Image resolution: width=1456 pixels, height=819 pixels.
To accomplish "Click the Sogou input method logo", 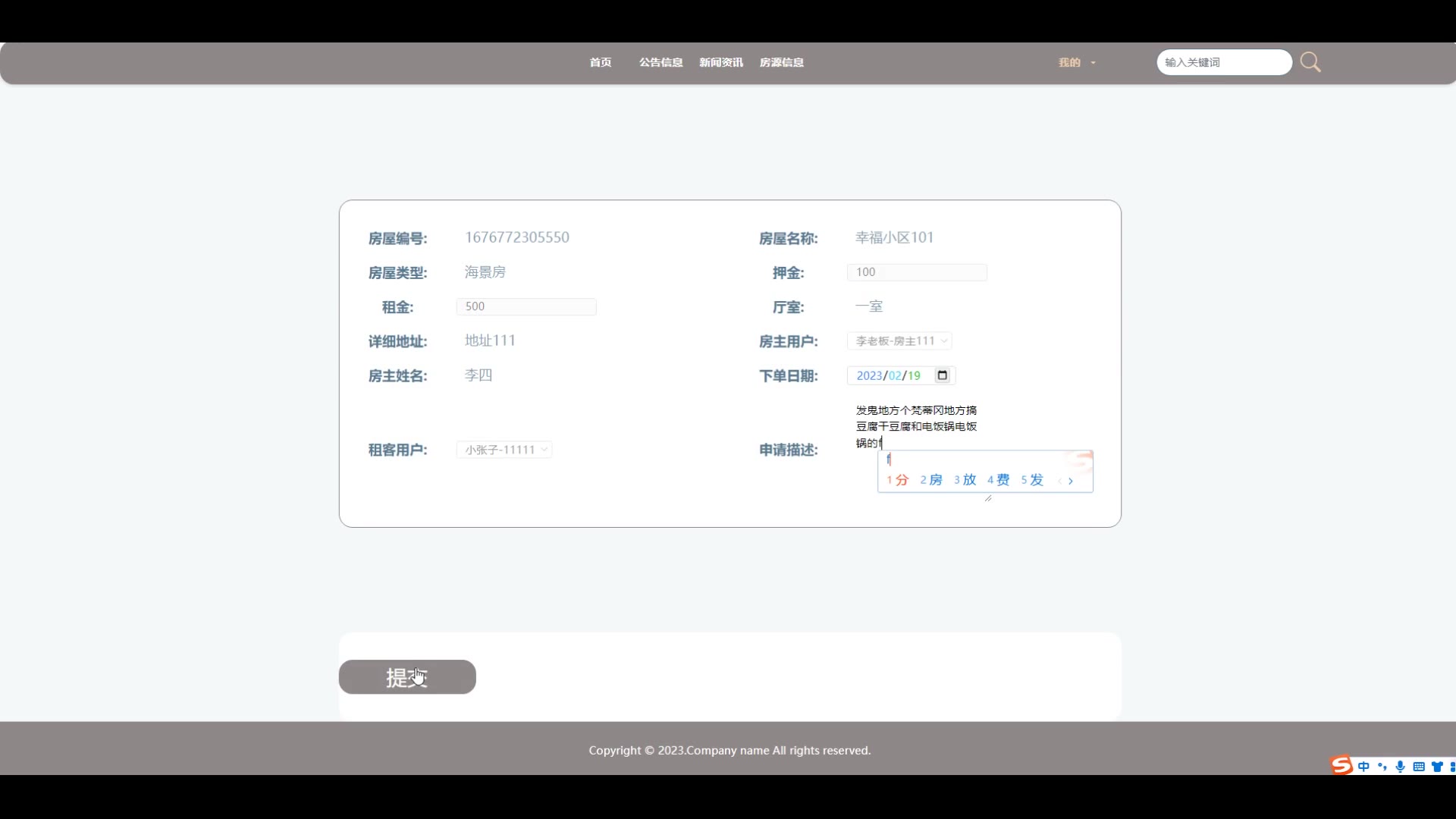I will [1341, 765].
